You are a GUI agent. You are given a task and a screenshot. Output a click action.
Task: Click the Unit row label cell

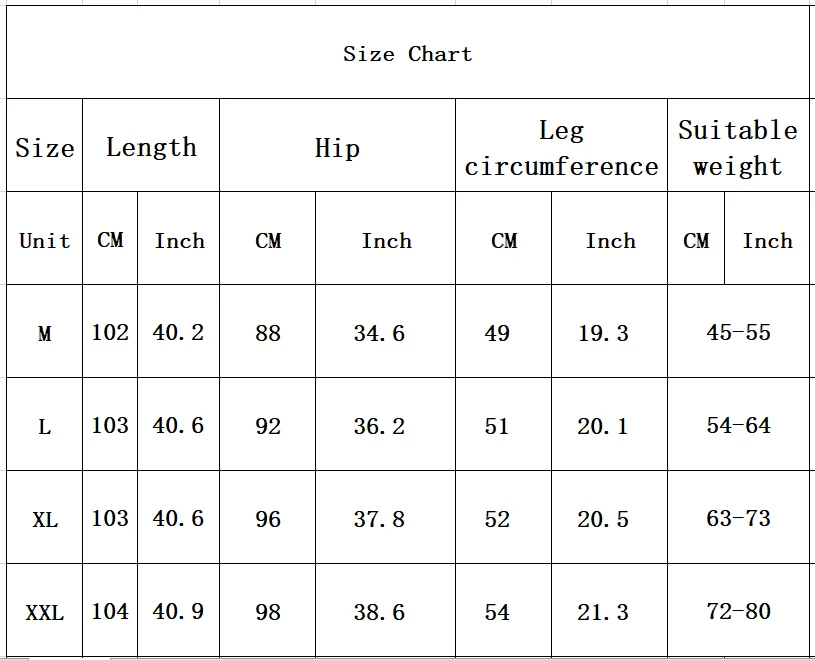pos(45,238)
